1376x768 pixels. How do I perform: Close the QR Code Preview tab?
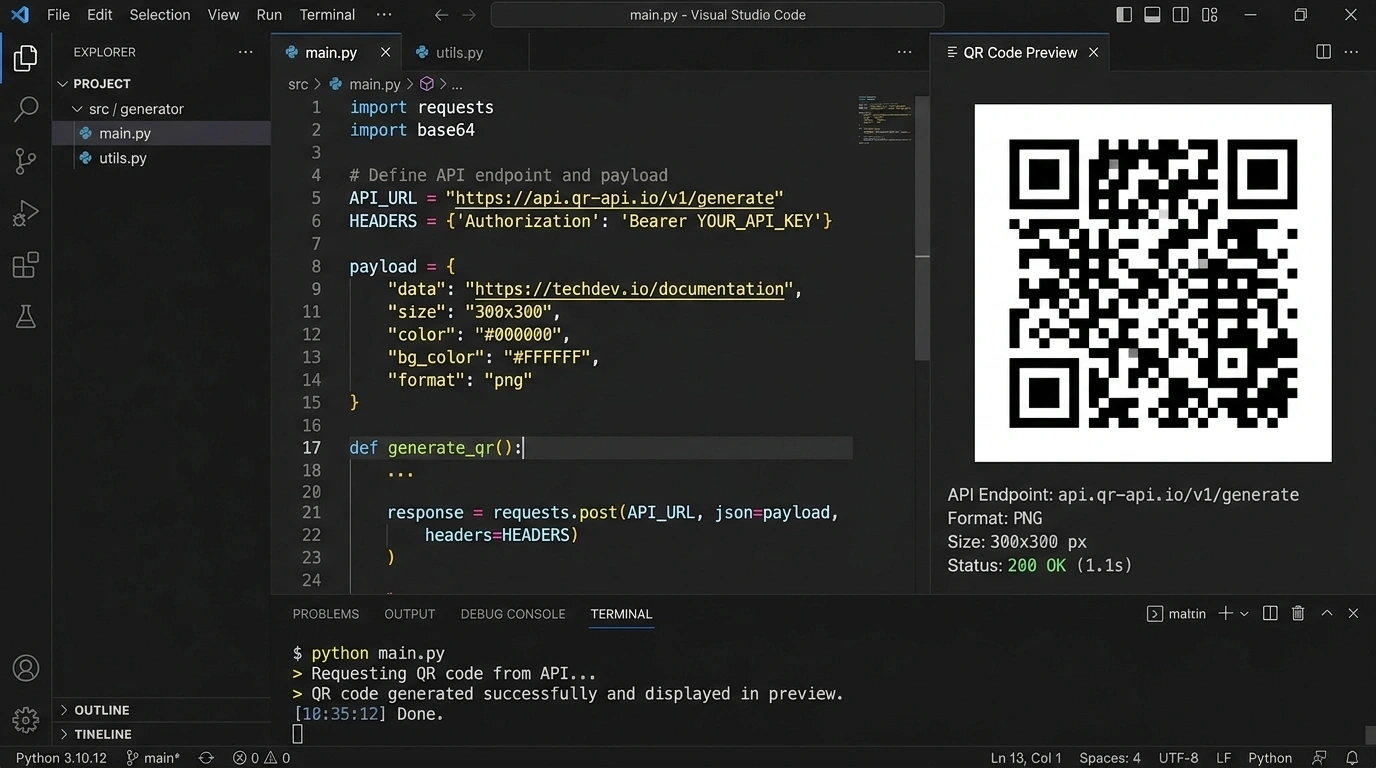[1093, 52]
